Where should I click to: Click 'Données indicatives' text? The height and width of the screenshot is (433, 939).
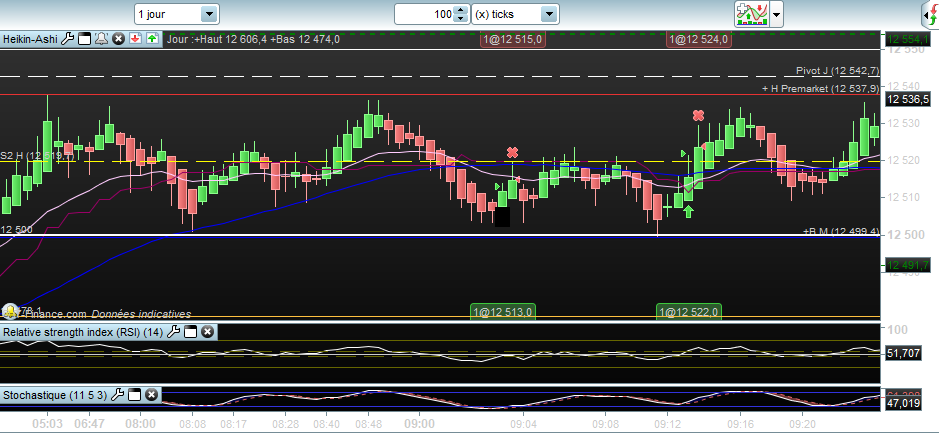141,314
